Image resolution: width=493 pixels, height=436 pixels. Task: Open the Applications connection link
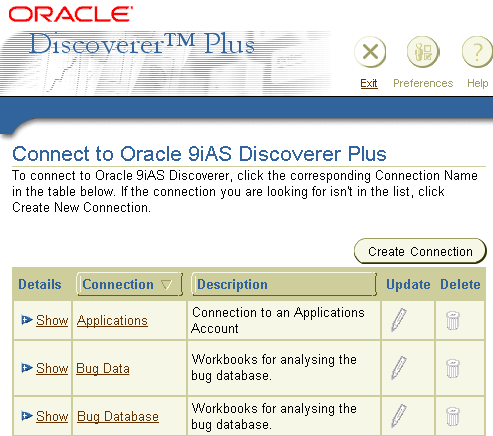click(112, 321)
